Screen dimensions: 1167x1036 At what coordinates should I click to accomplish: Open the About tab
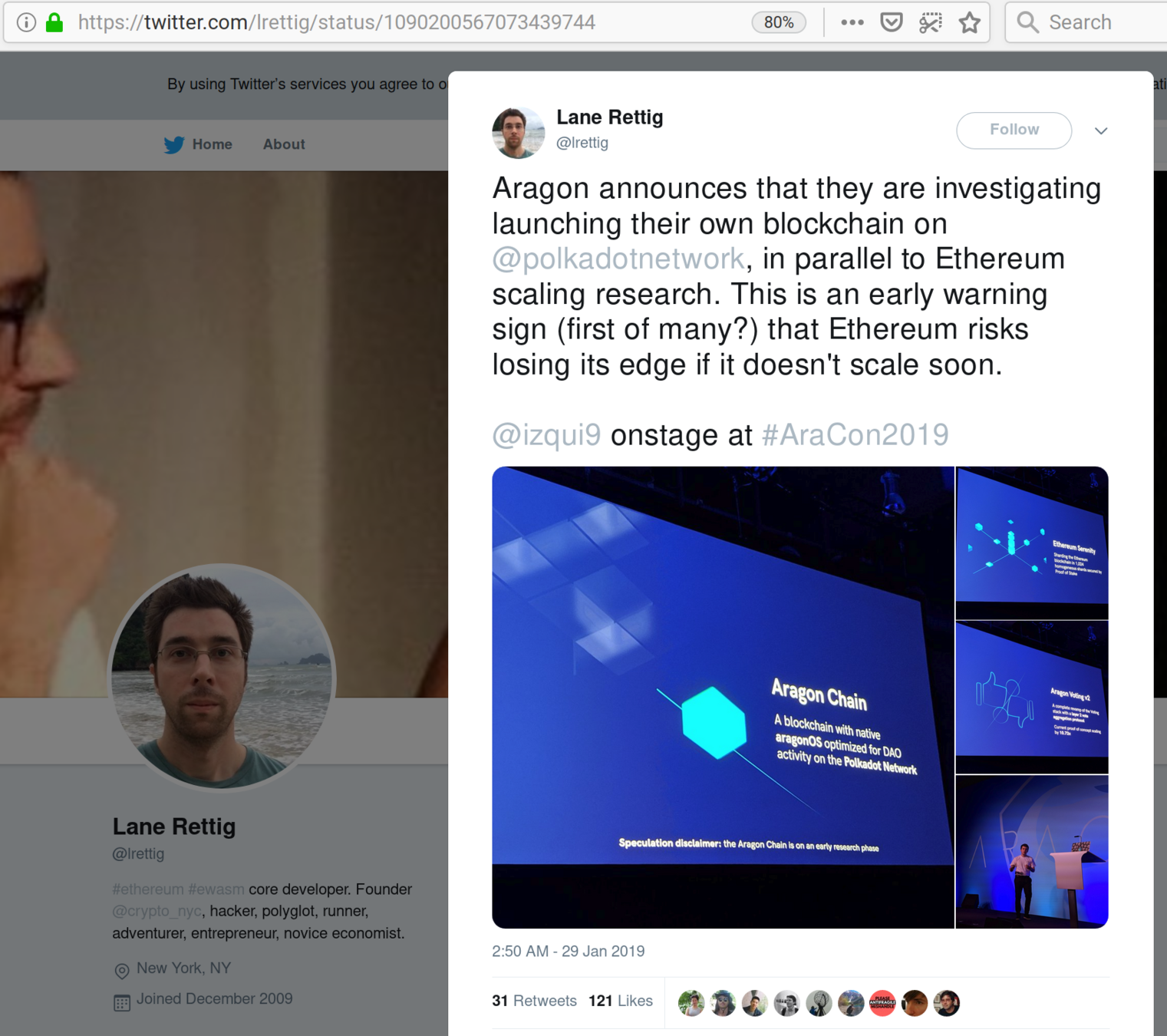(284, 144)
